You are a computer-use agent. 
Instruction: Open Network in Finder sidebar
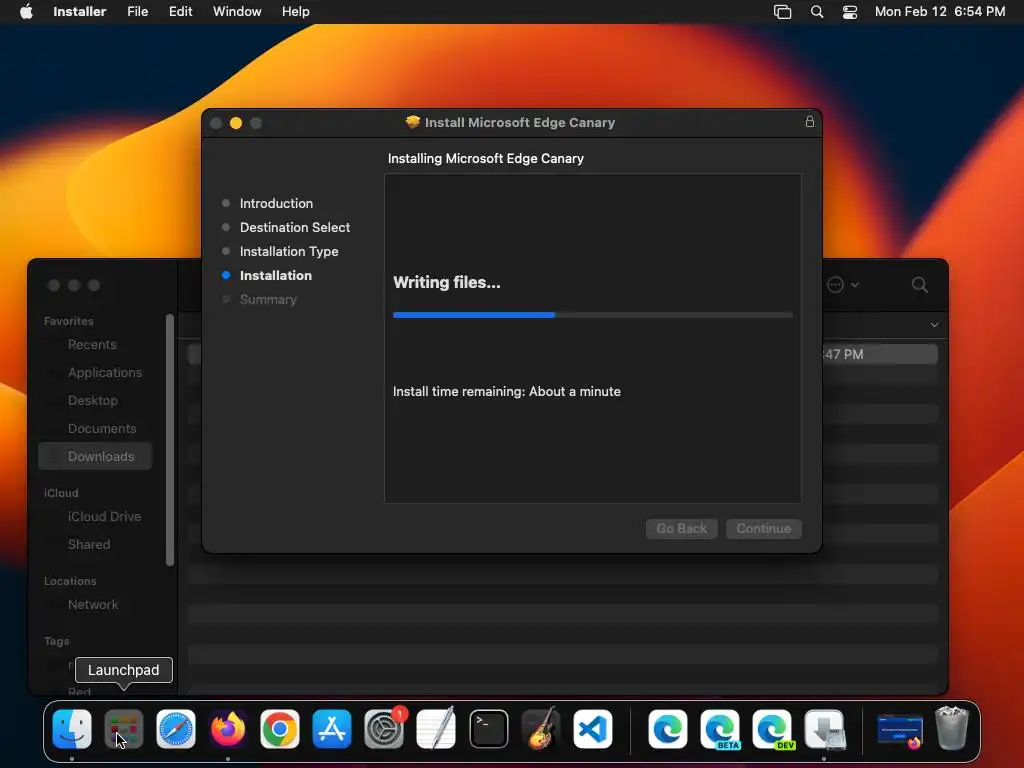tap(93, 605)
